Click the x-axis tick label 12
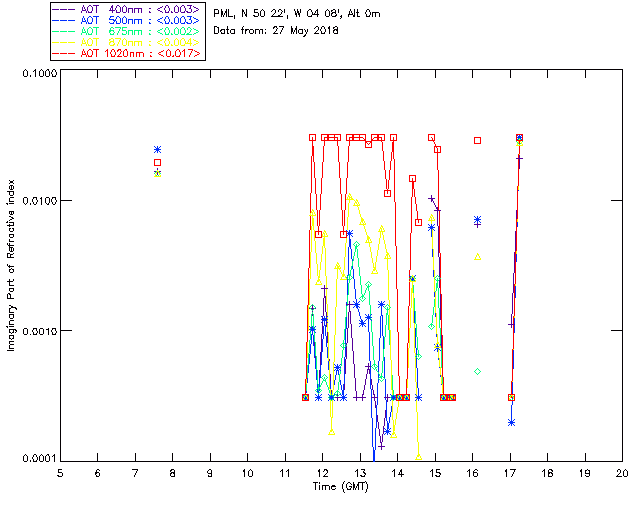Viewport: 640px width, 512px height. (x=322, y=473)
